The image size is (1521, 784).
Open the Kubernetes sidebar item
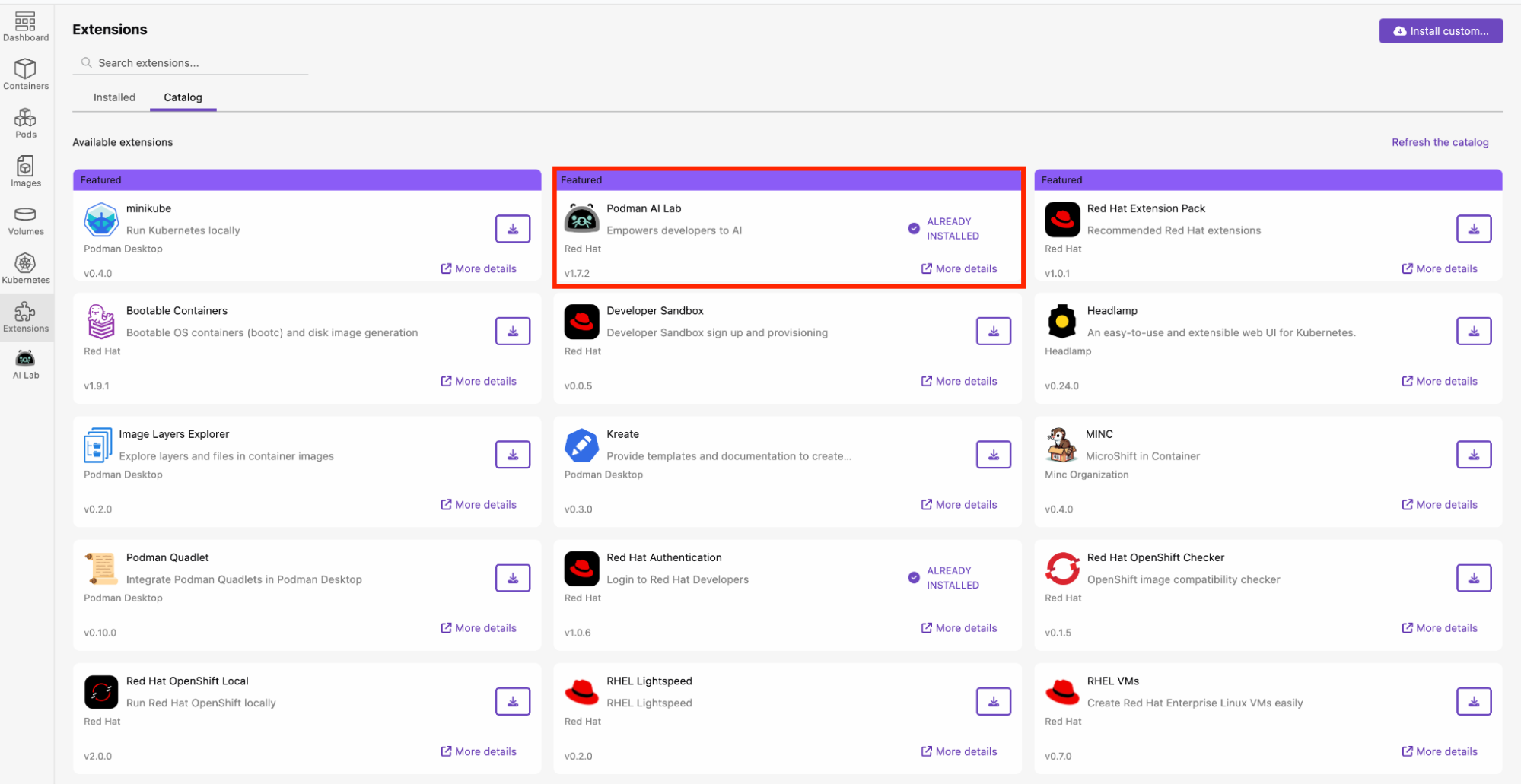coord(25,269)
